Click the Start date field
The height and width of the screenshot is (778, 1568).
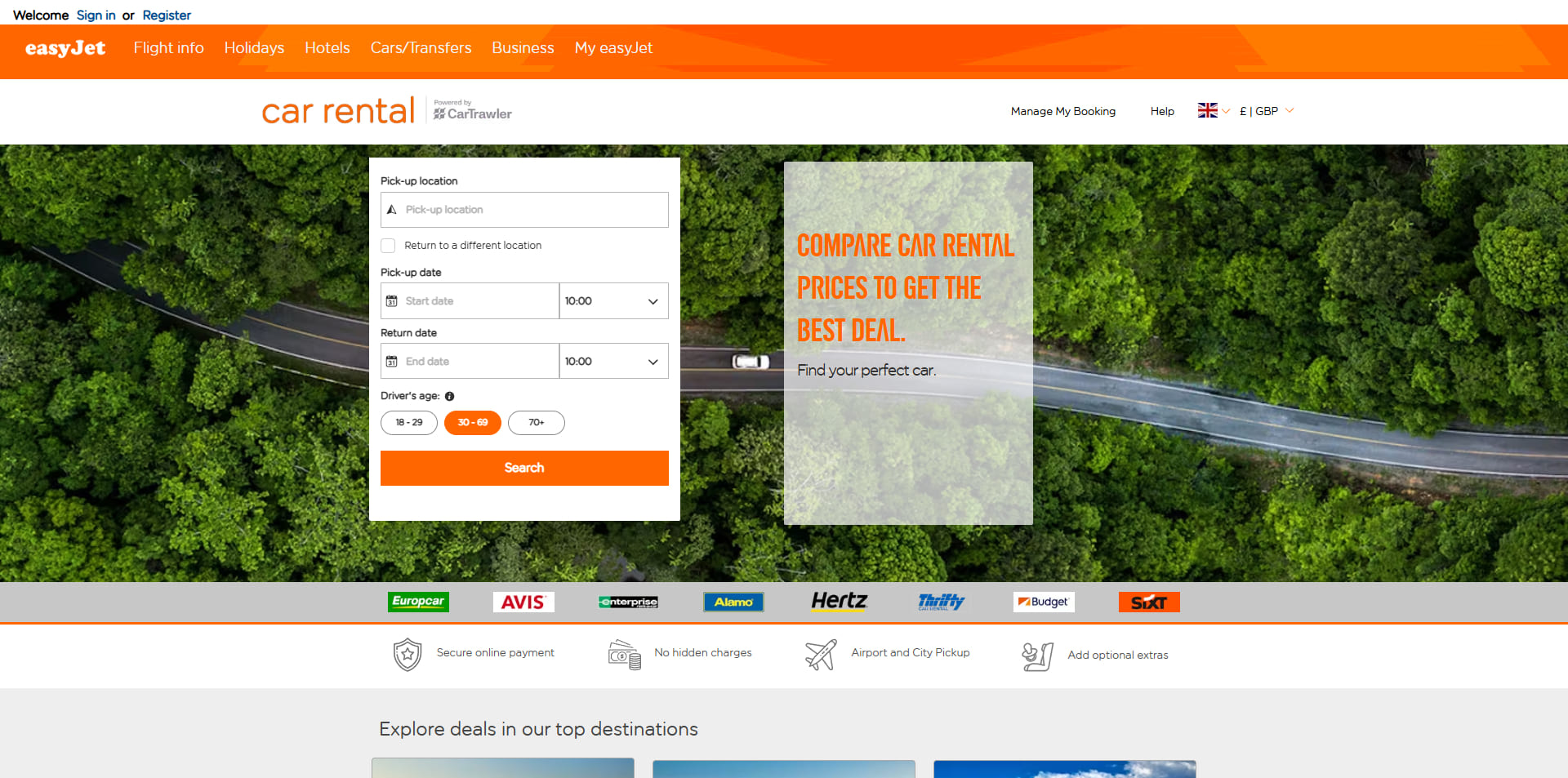470,301
